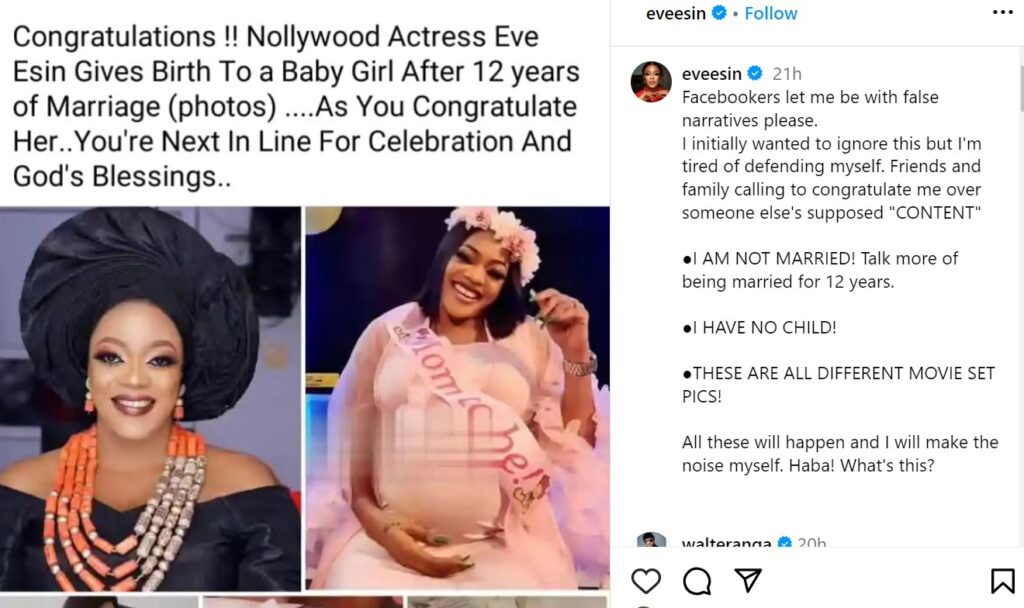
Task: Click the comments panel scrollbar
Action: point(1019,90)
